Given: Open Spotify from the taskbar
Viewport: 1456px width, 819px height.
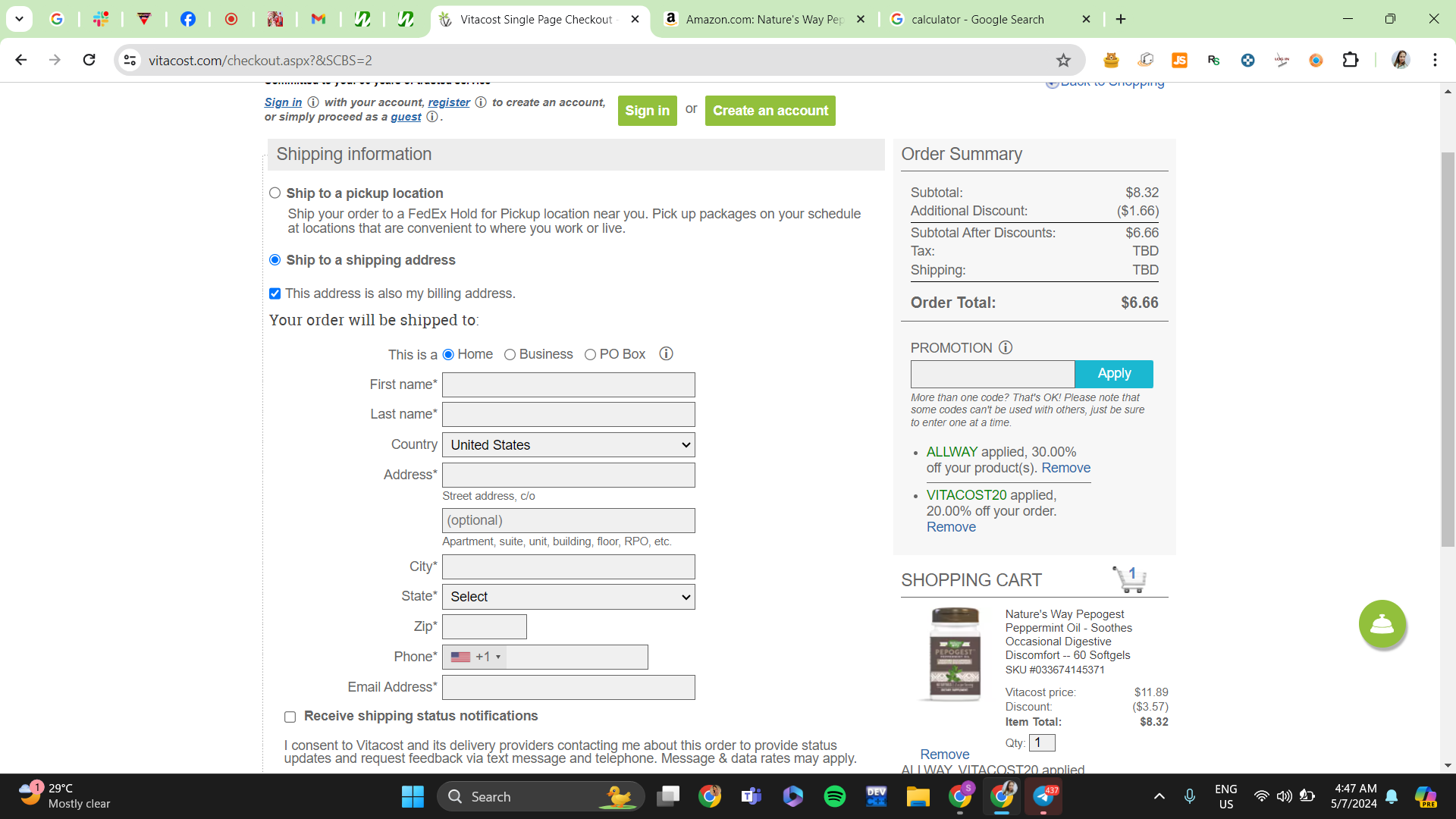Looking at the screenshot, I should (835, 796).
